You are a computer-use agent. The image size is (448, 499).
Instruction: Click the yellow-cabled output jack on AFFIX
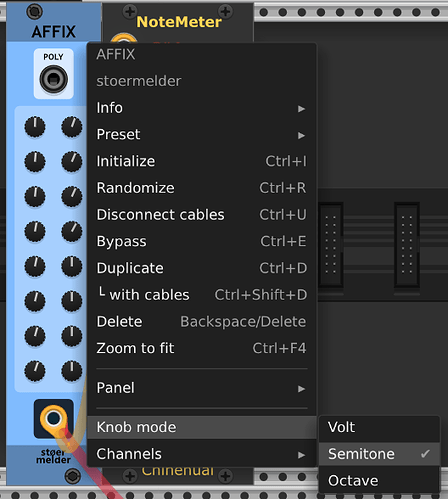(53, 418)
